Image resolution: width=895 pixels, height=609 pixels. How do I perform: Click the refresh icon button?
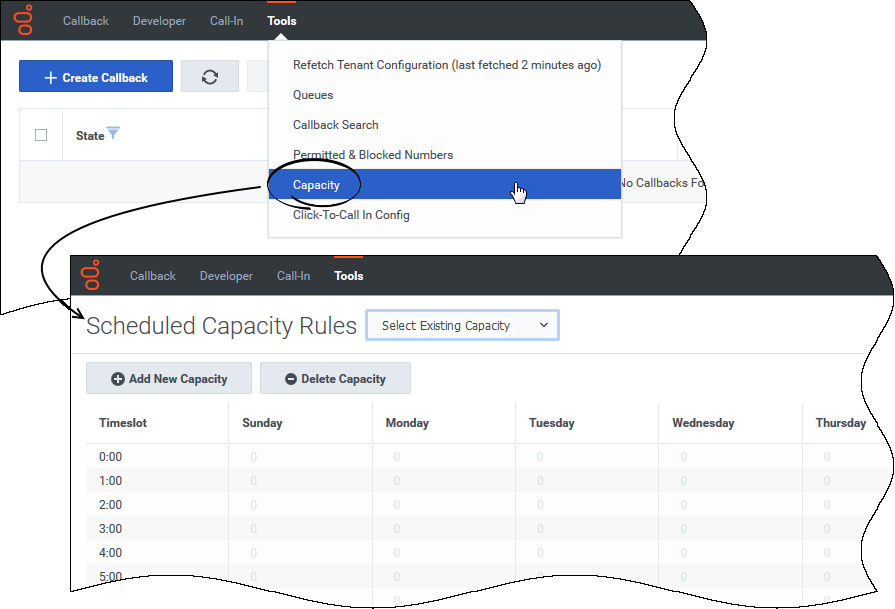coord(210,77)
